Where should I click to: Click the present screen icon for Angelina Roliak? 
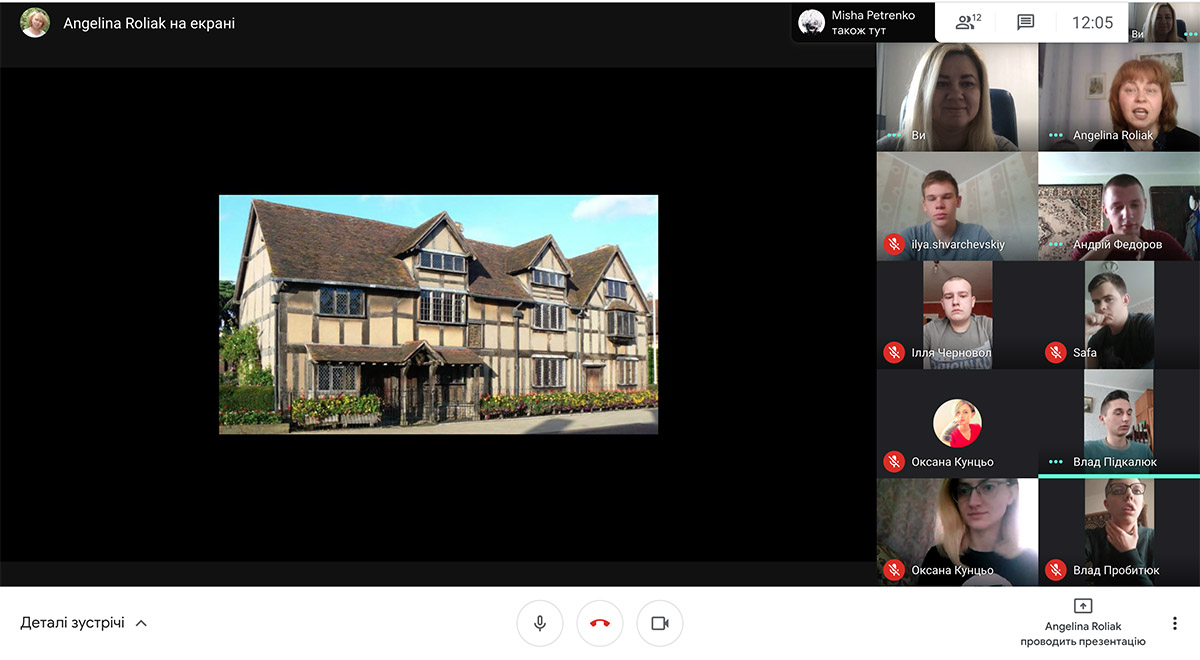click(1082, 606)
